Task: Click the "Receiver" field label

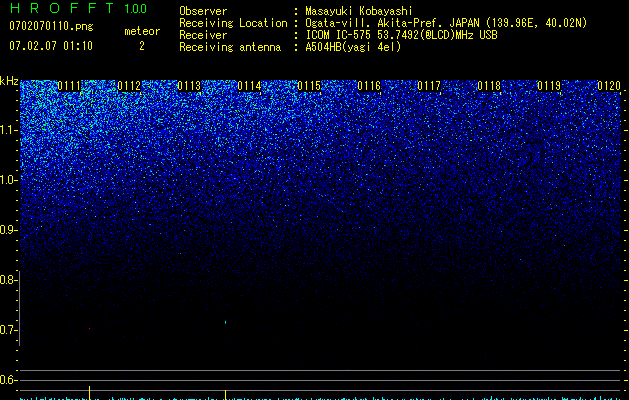Action: 203,35
